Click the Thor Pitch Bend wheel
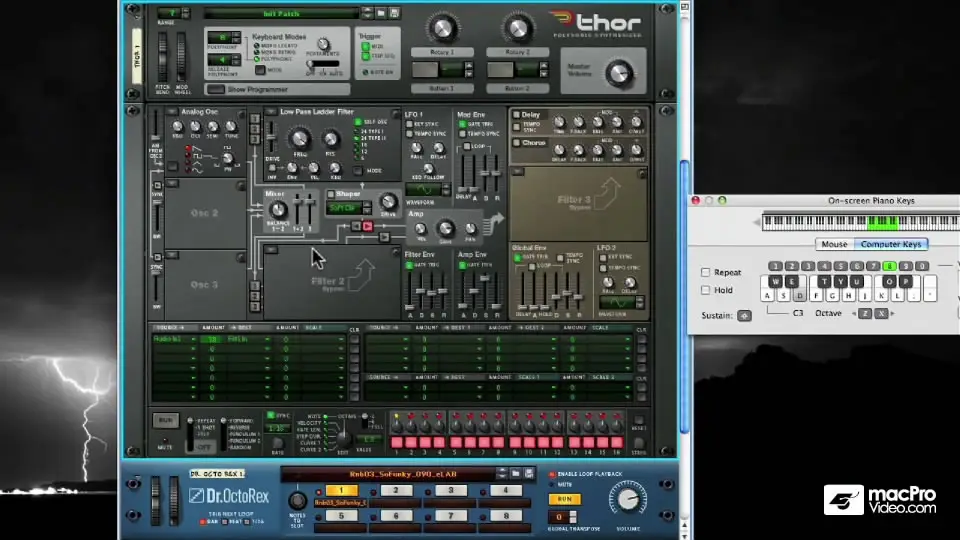 tap(163, 56)
